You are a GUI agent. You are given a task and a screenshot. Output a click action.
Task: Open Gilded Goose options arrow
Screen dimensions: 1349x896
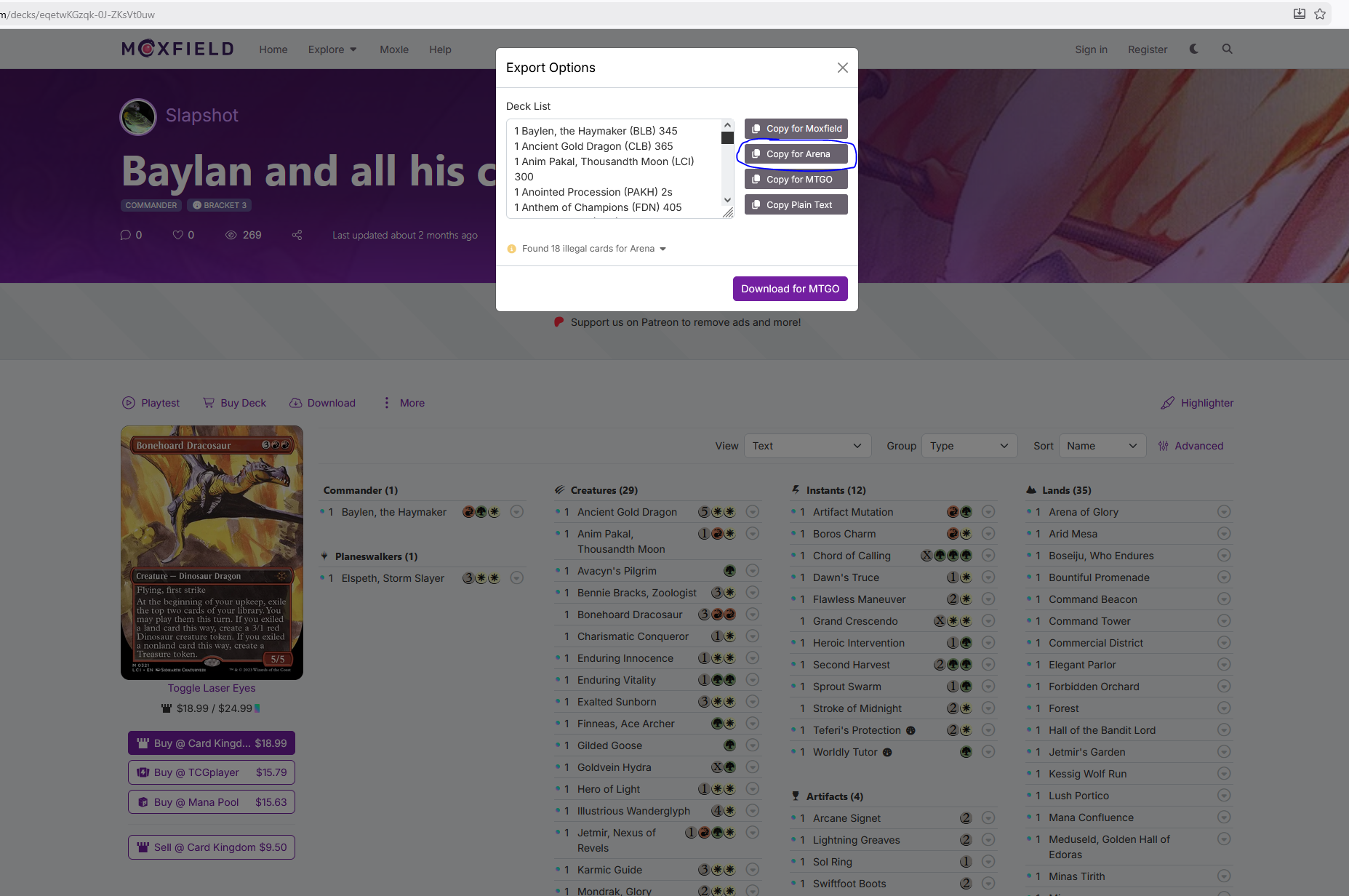(753, 745)
